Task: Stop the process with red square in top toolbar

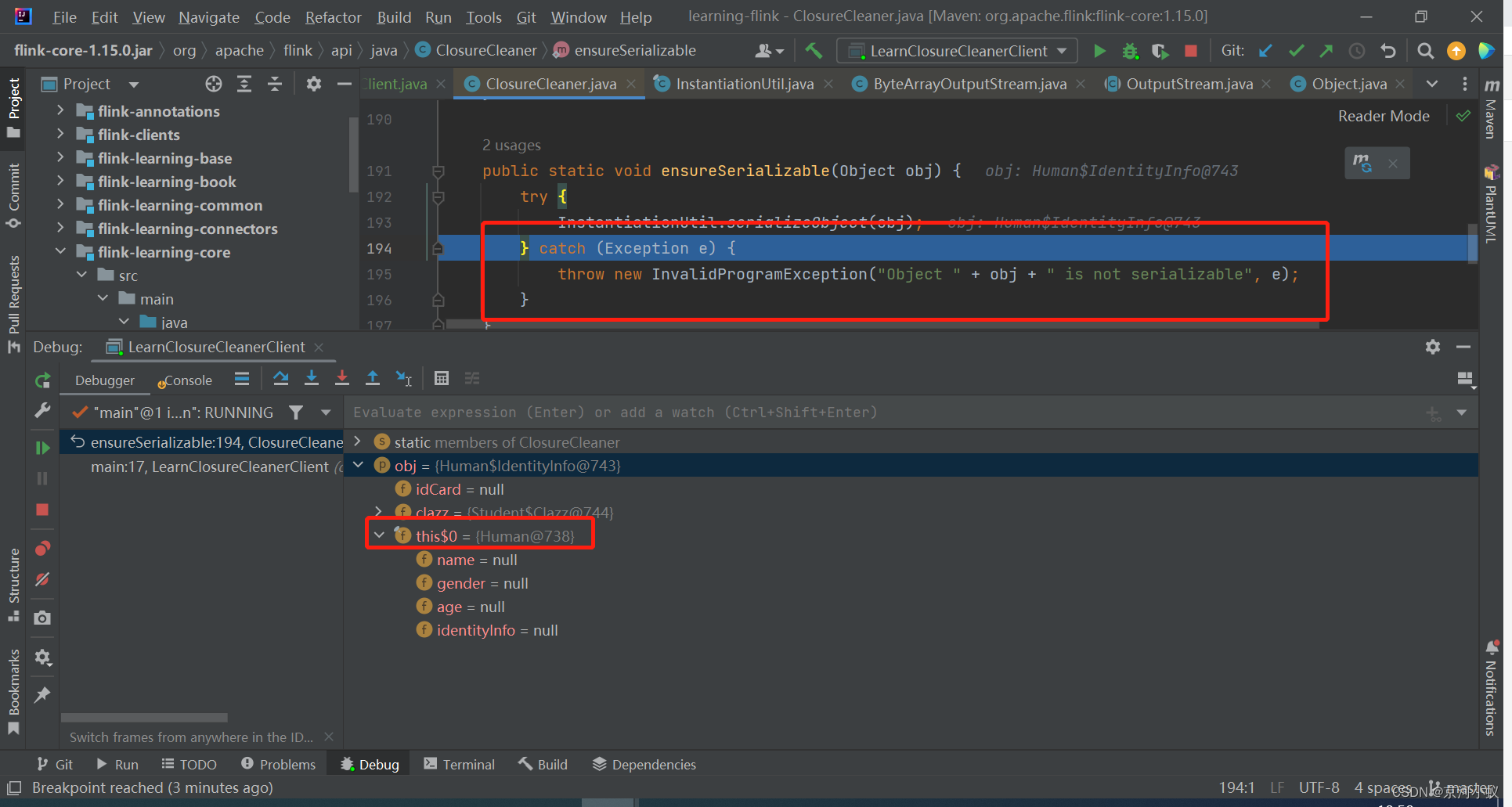Action: (1191, 51)
